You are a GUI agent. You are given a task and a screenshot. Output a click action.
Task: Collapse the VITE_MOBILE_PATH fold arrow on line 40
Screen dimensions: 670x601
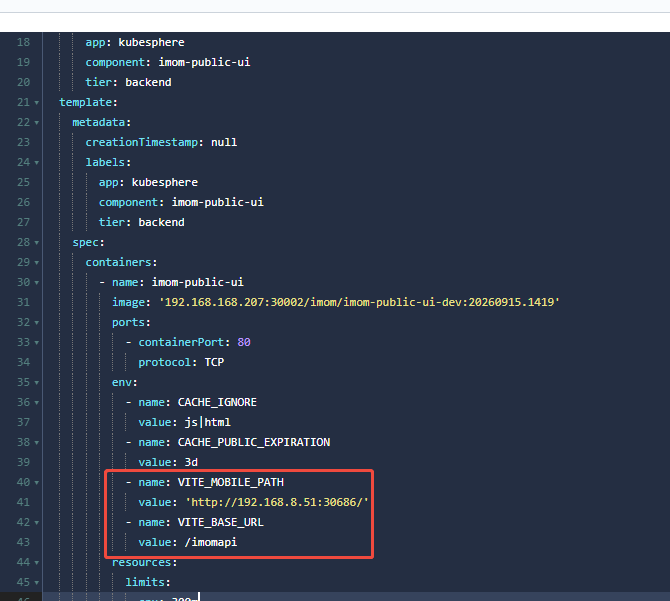(x=37, y=483)
